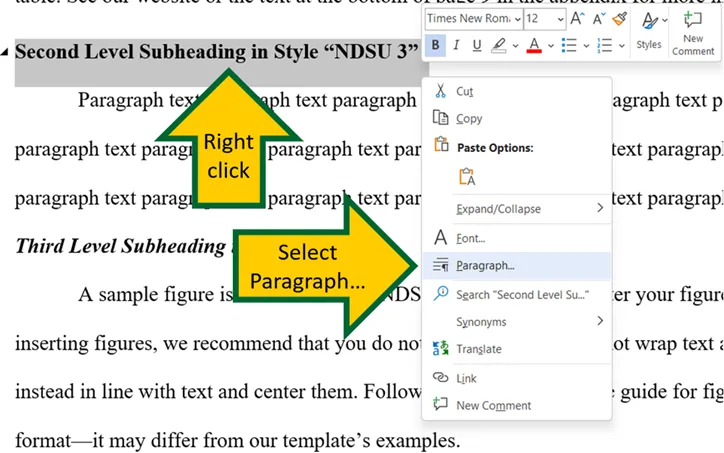Collapse the Second Level Subheading triangle

[x=6, y=52]
